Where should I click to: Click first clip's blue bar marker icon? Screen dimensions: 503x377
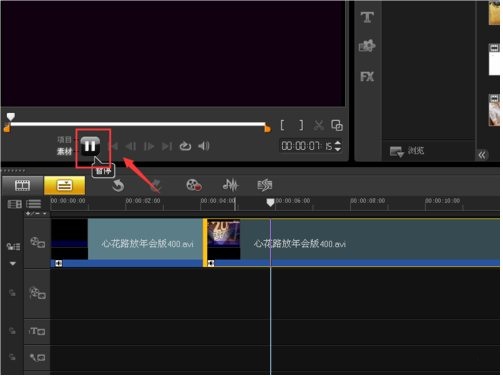click(59, 264)
